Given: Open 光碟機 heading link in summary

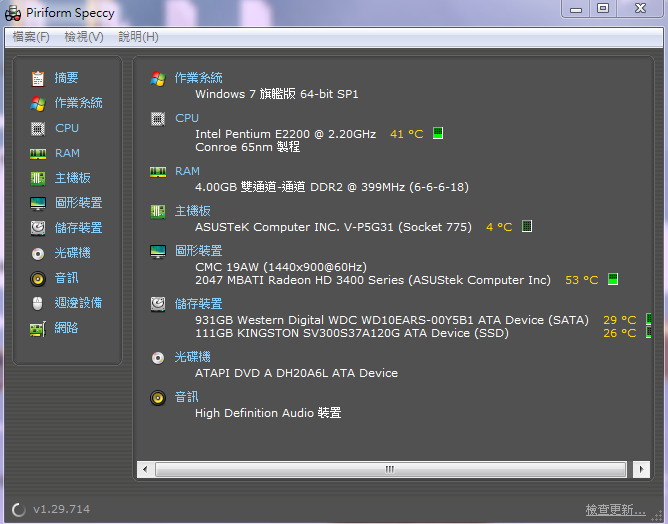Looking at the screenshot, I should coord(193,357).
